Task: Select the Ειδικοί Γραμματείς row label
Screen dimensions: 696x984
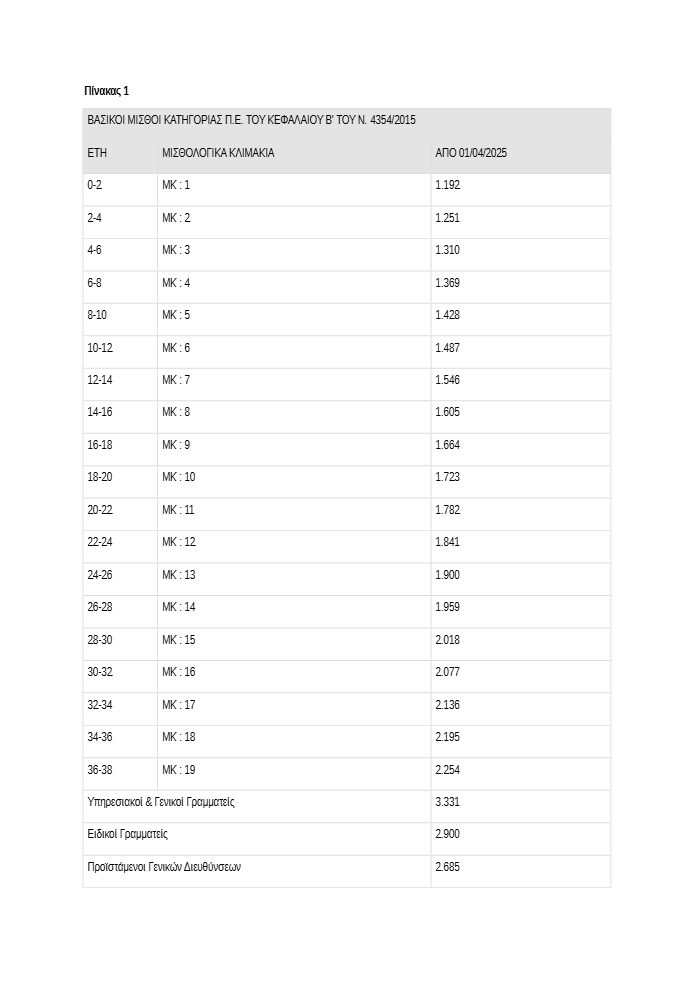Action: 127,834
